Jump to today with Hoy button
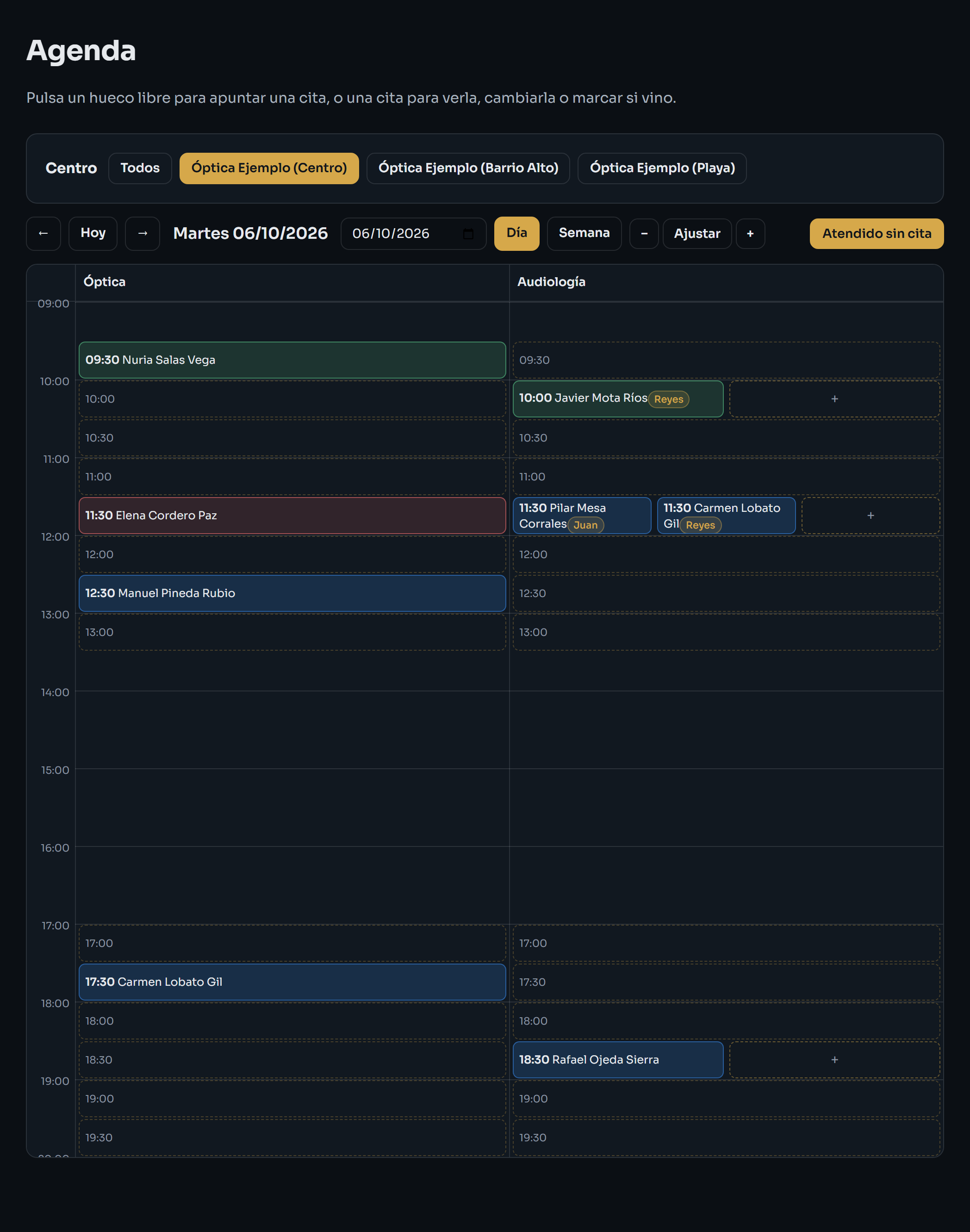The image size is (970, 1232). pyautogui.click(x=93, y=233)
